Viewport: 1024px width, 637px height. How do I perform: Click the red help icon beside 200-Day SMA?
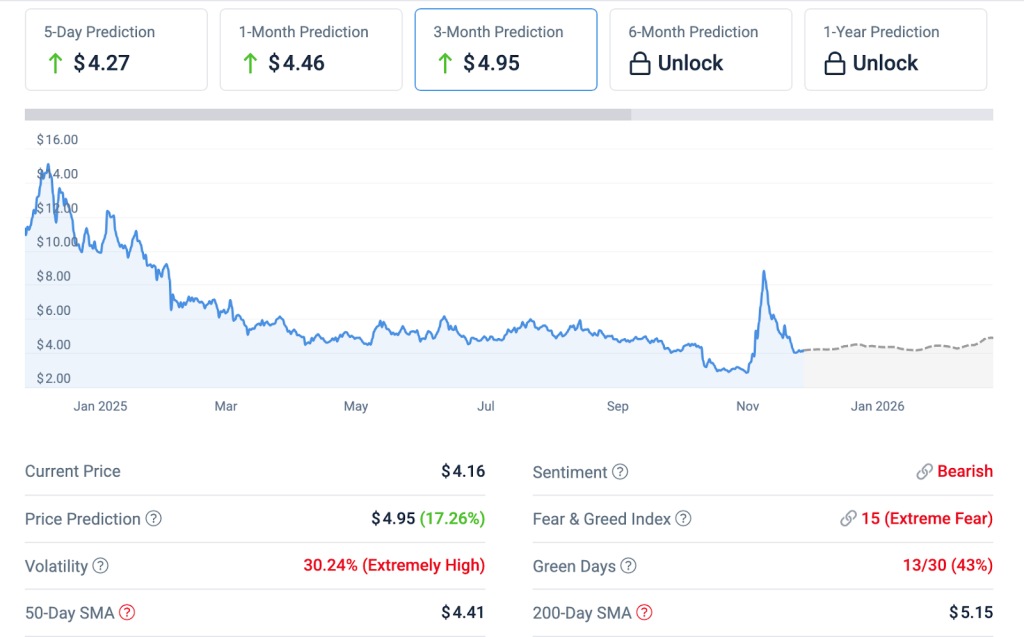(x=644, y=613)
